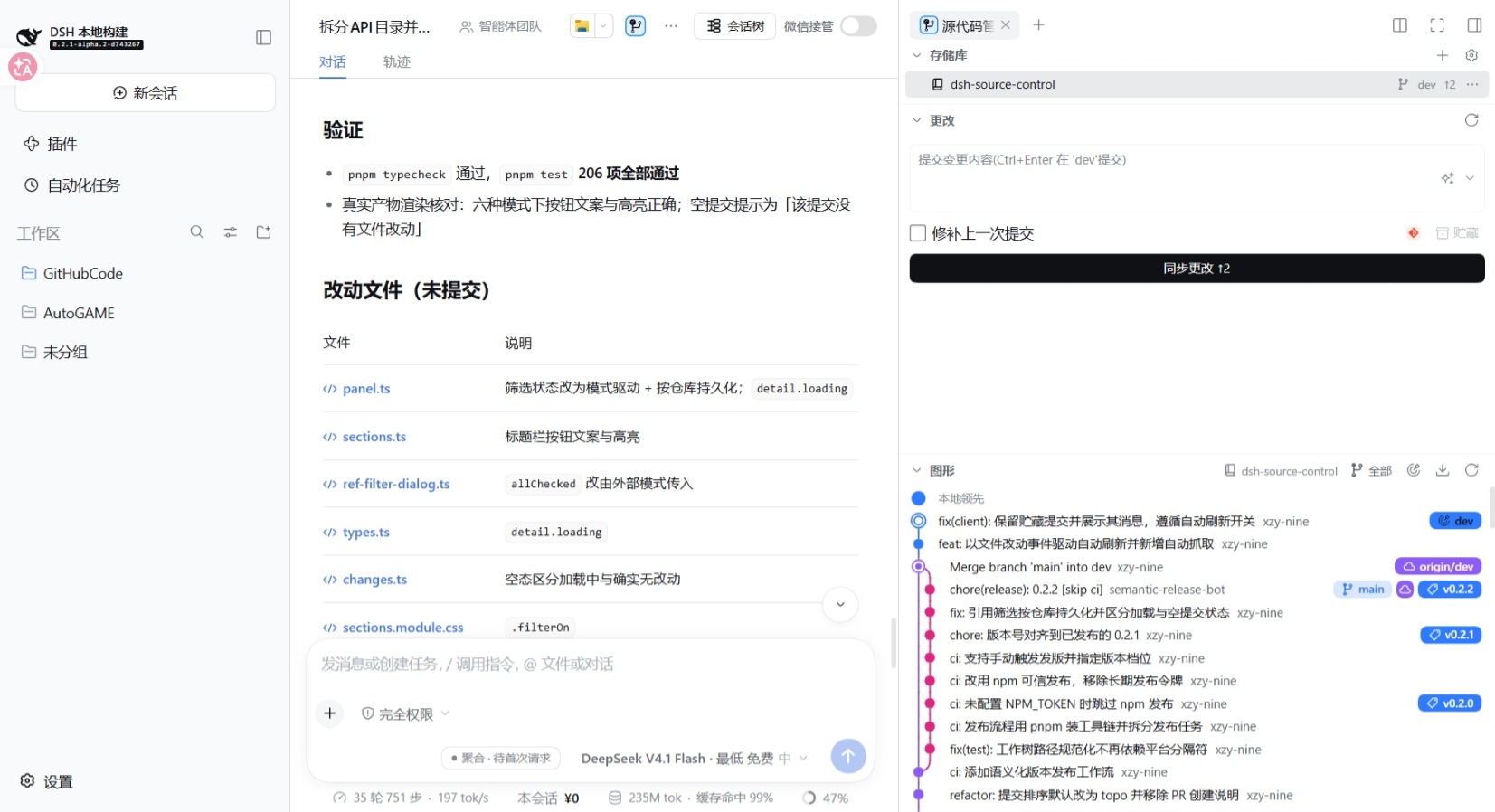Add attachment with the plus button in composer
The image size is (1495, 812).
point(330,713)
